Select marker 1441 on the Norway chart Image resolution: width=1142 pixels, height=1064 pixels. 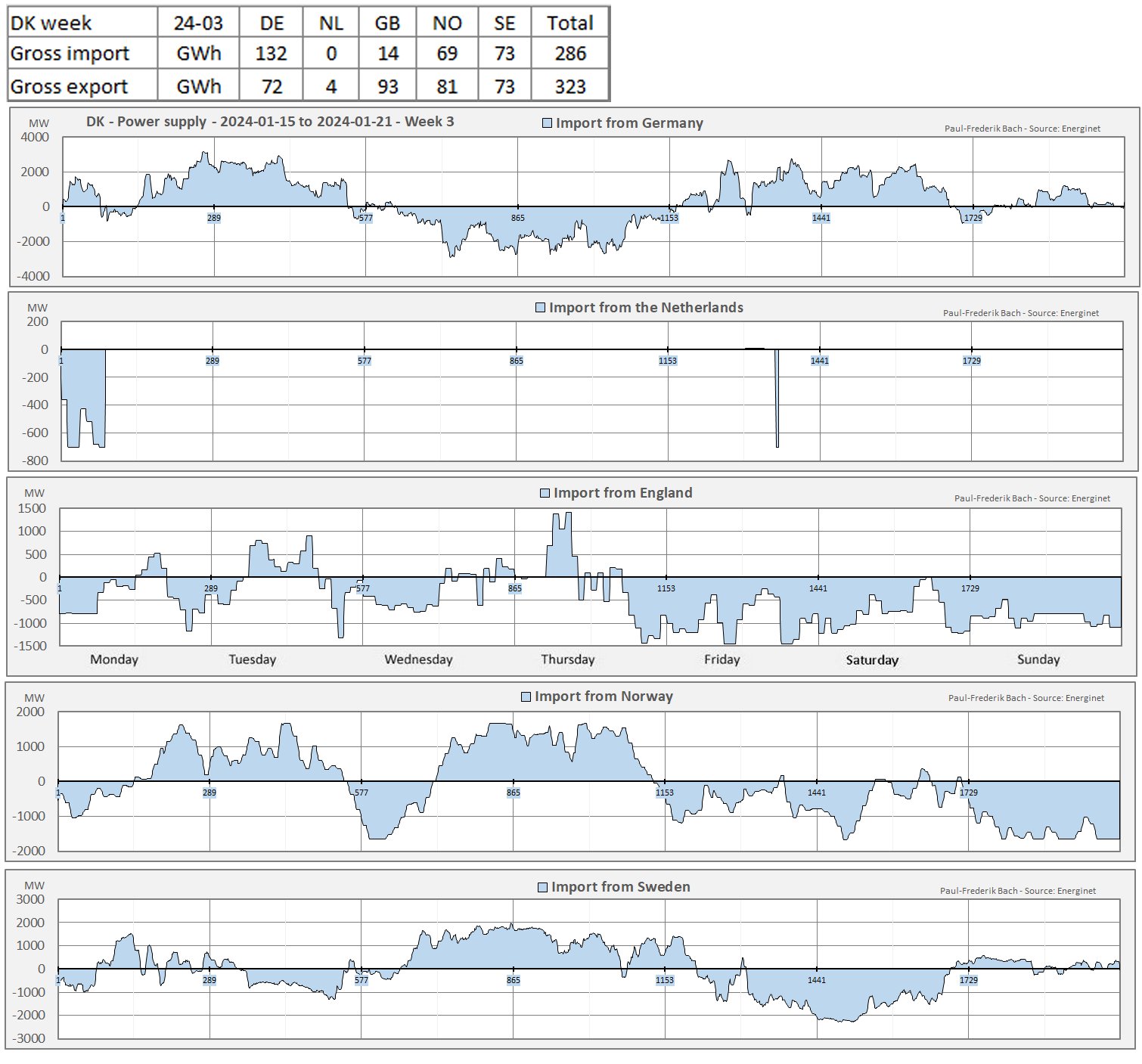click(x=816, y=793)
